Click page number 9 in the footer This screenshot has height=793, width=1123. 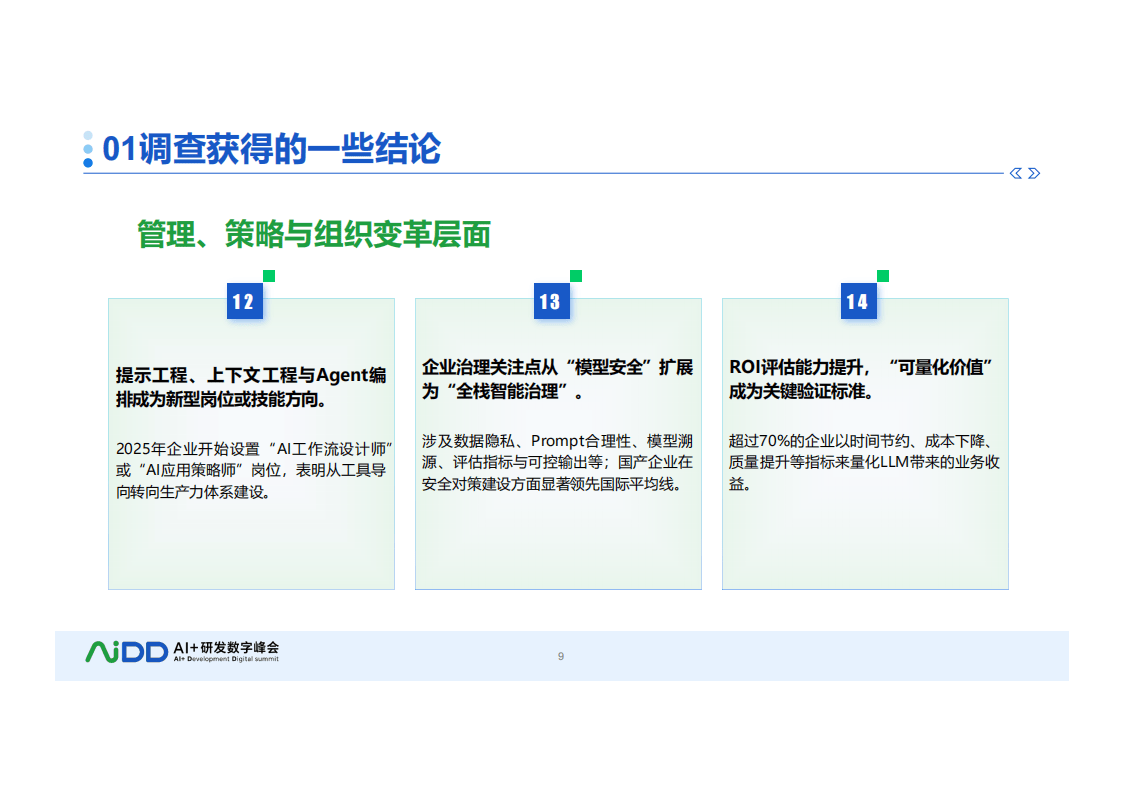[x=561, y=656]
